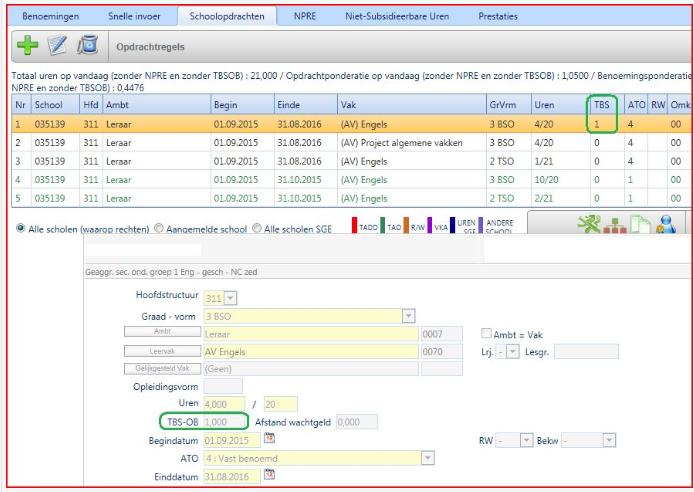Screen dimensions: 694x492
Task: Click the Leraar ambt text field
Action: pyautogui.click(x=311, y=334)
